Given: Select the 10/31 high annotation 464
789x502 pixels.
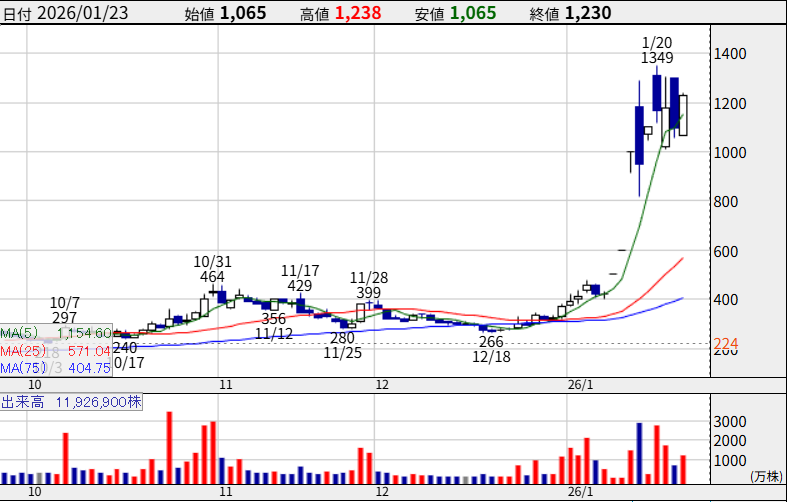Looking at the screenshot, I should 212,277.
